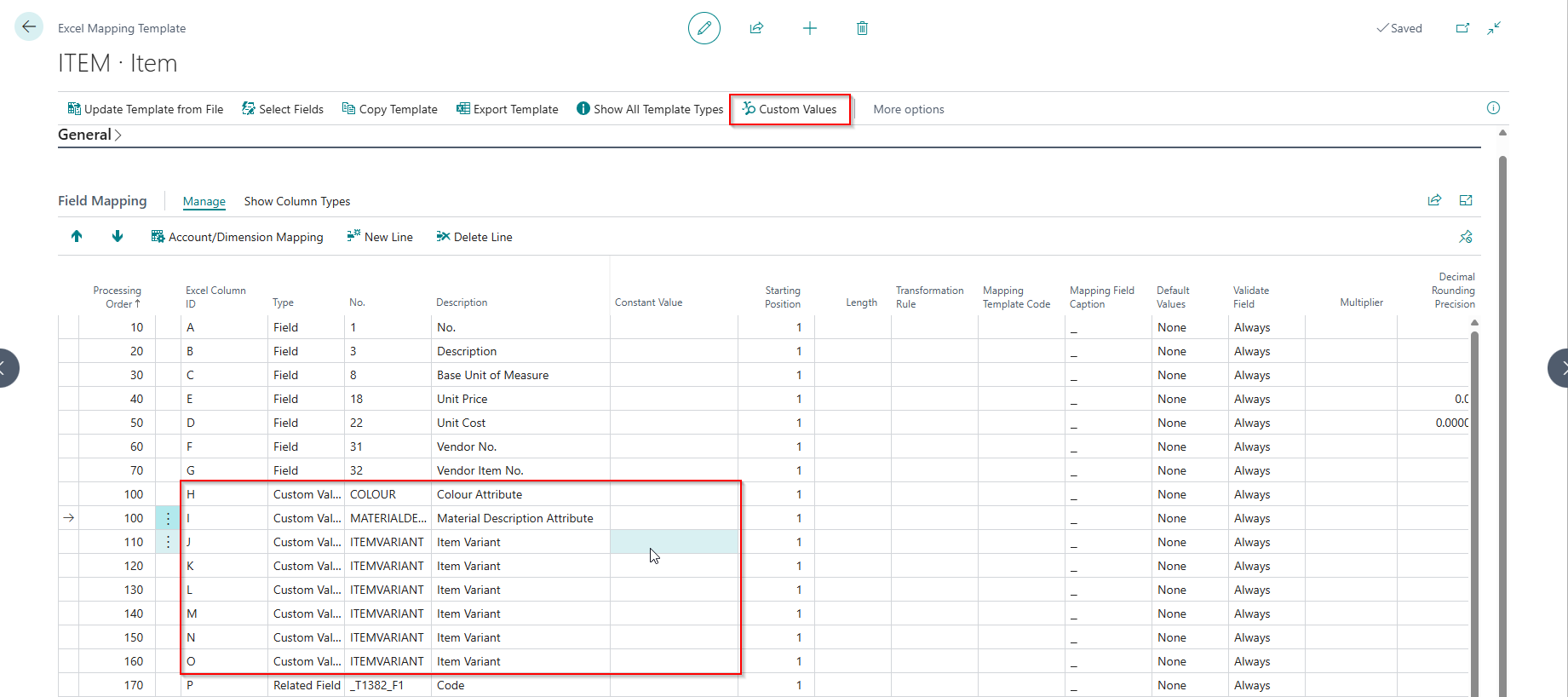
Task: Sort by Processing Order column header
Action: [x=118, y=297]
